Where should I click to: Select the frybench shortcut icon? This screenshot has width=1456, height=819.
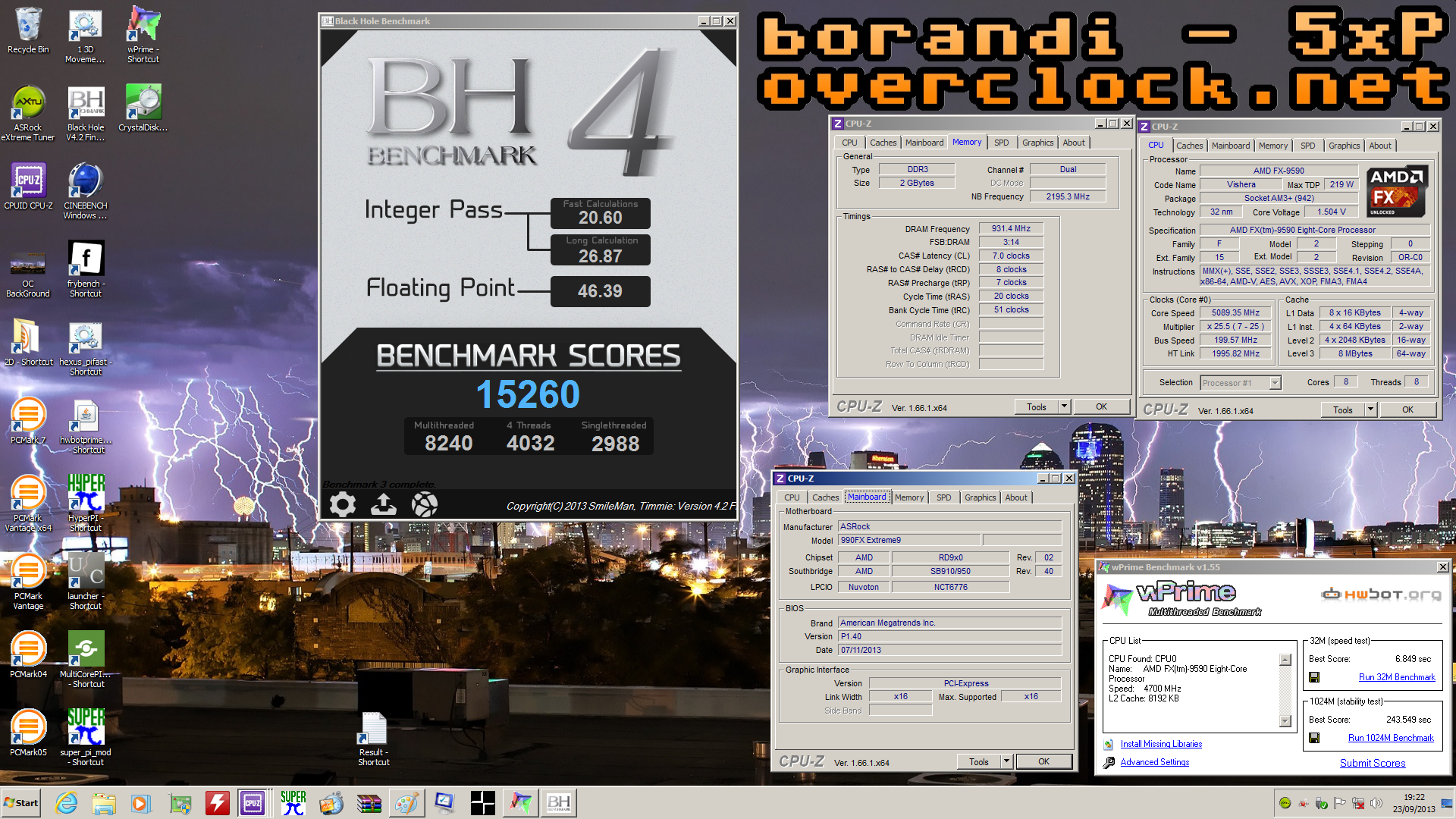86,268
